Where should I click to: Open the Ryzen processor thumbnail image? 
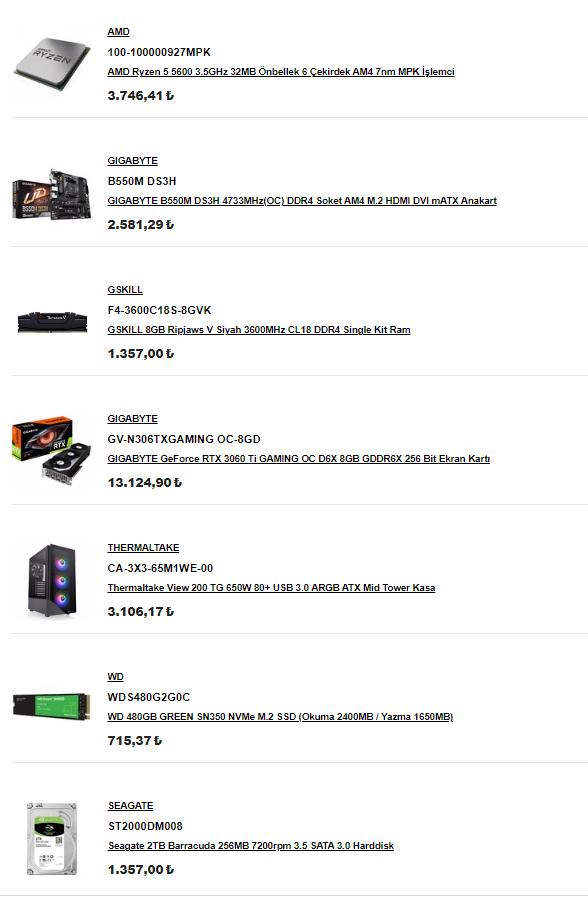pyautogui.click(x=52, y=64)
